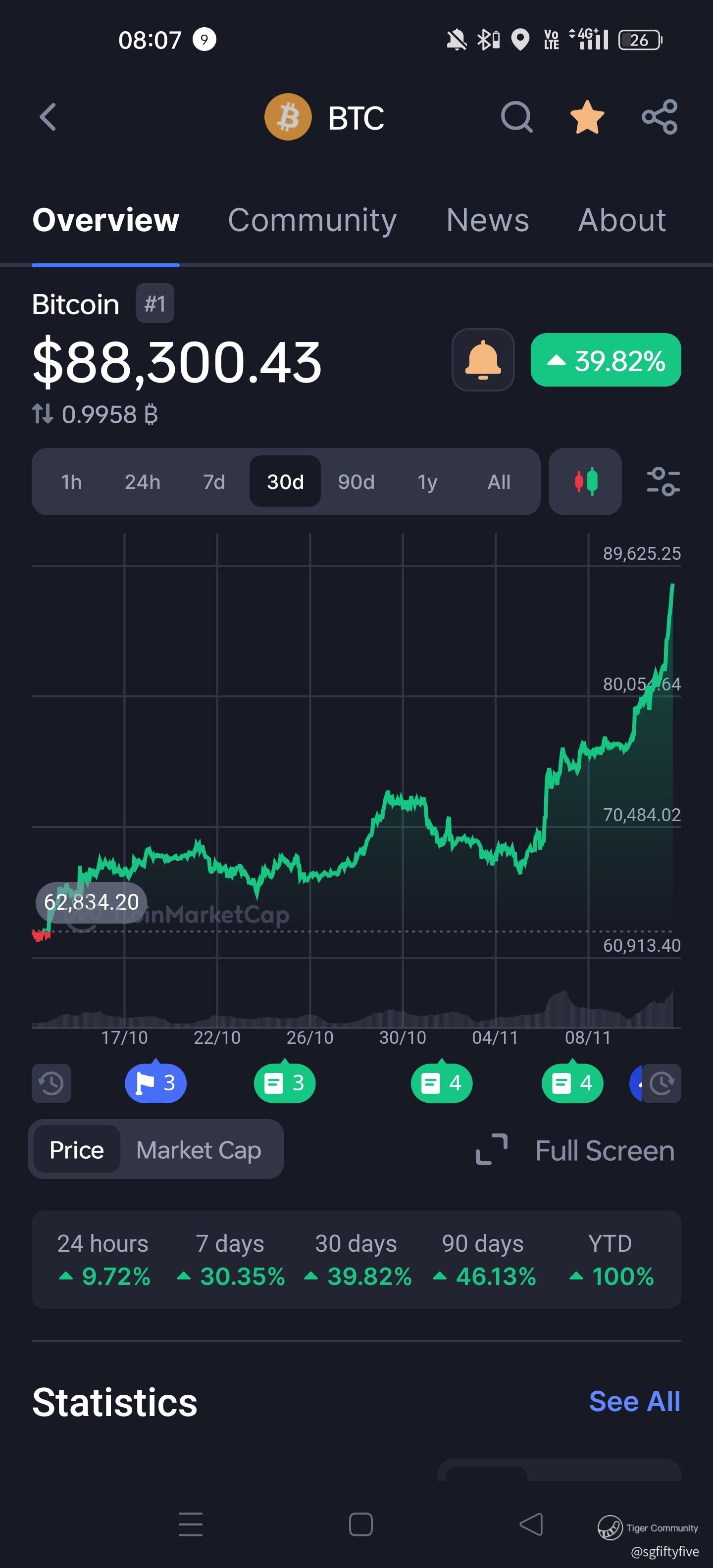The height and width of the screenshot is (1568, 713).
Task: Open the chart settings sliders icon
Action: tap(662, 482)
